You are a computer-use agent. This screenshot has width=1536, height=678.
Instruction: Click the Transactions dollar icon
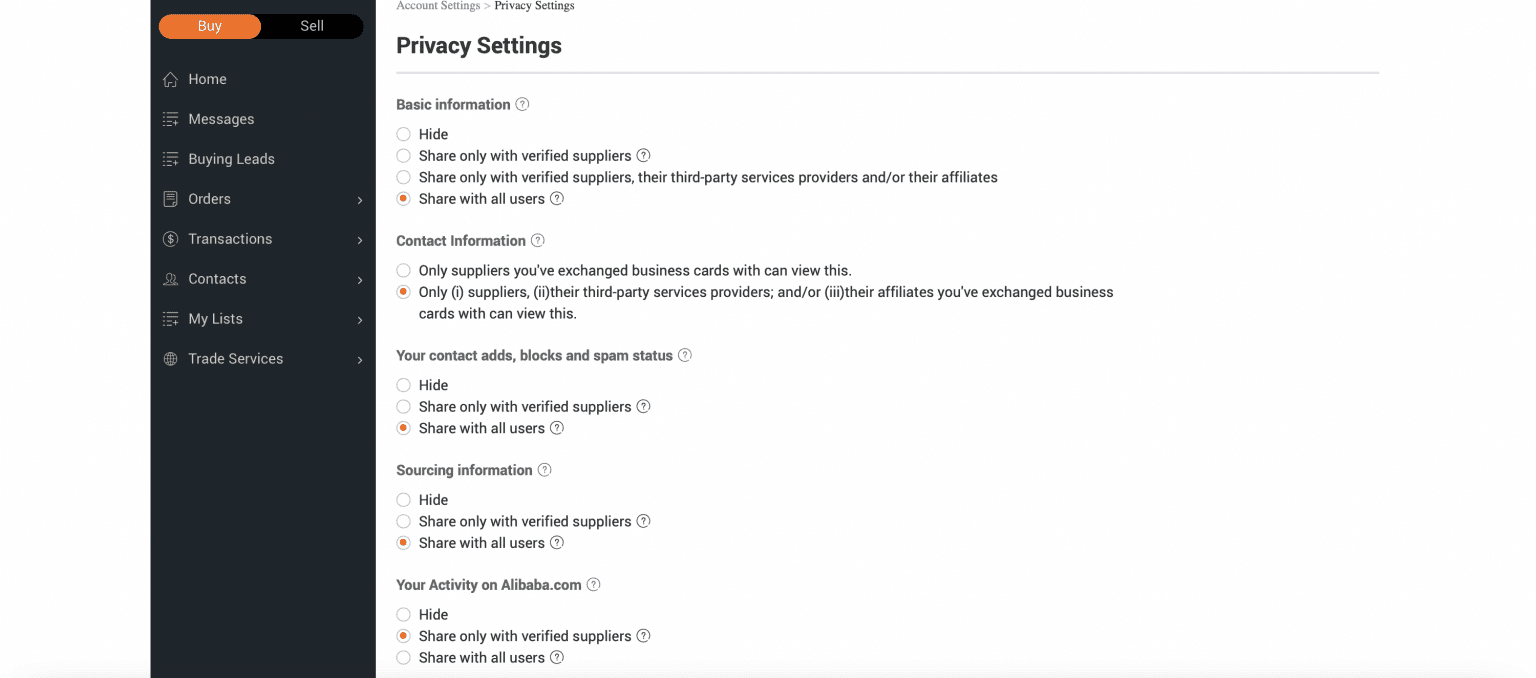[x=170, y=240]
